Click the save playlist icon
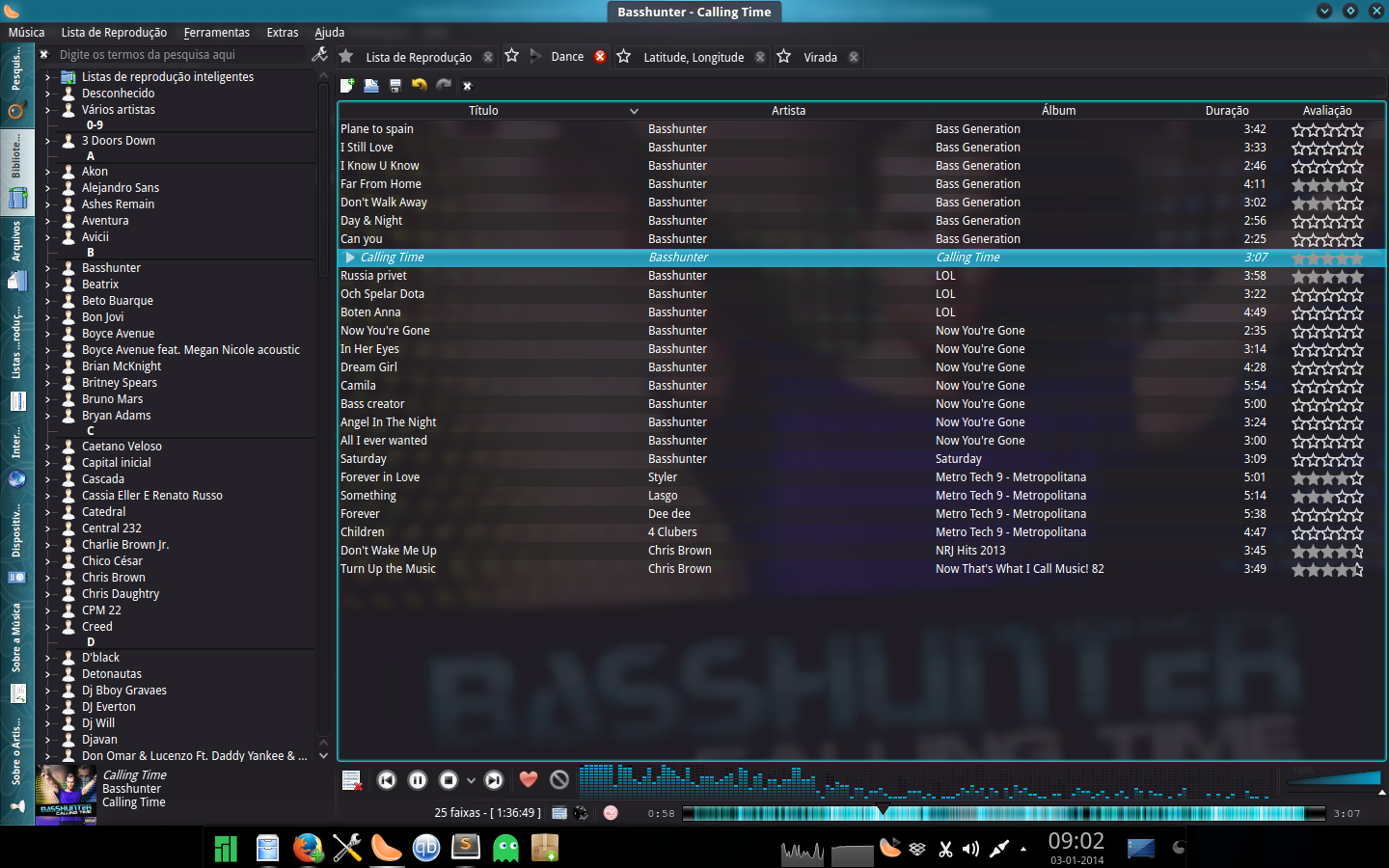 click(395, 85)
